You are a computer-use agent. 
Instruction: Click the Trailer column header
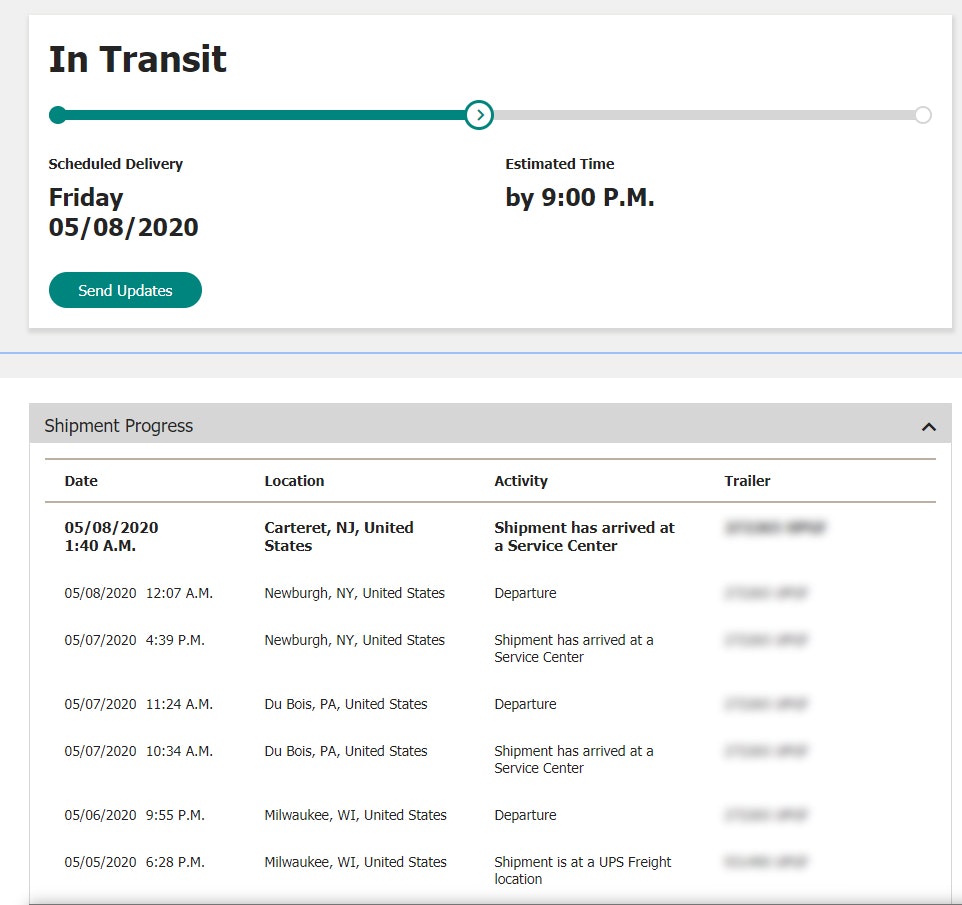click(x=747, y=481)
